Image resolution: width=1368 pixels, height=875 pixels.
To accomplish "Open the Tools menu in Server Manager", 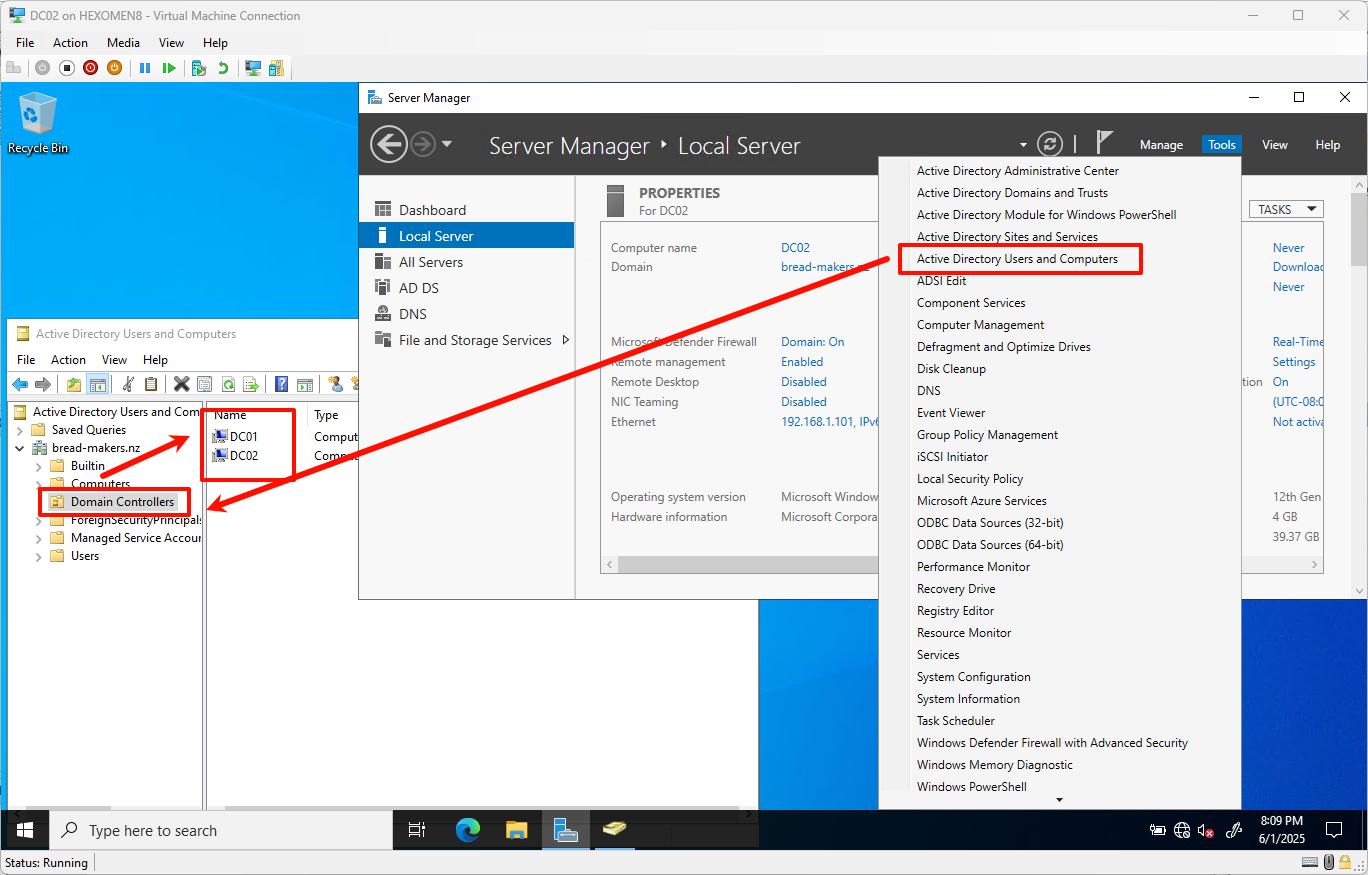I will point(1222,145).
